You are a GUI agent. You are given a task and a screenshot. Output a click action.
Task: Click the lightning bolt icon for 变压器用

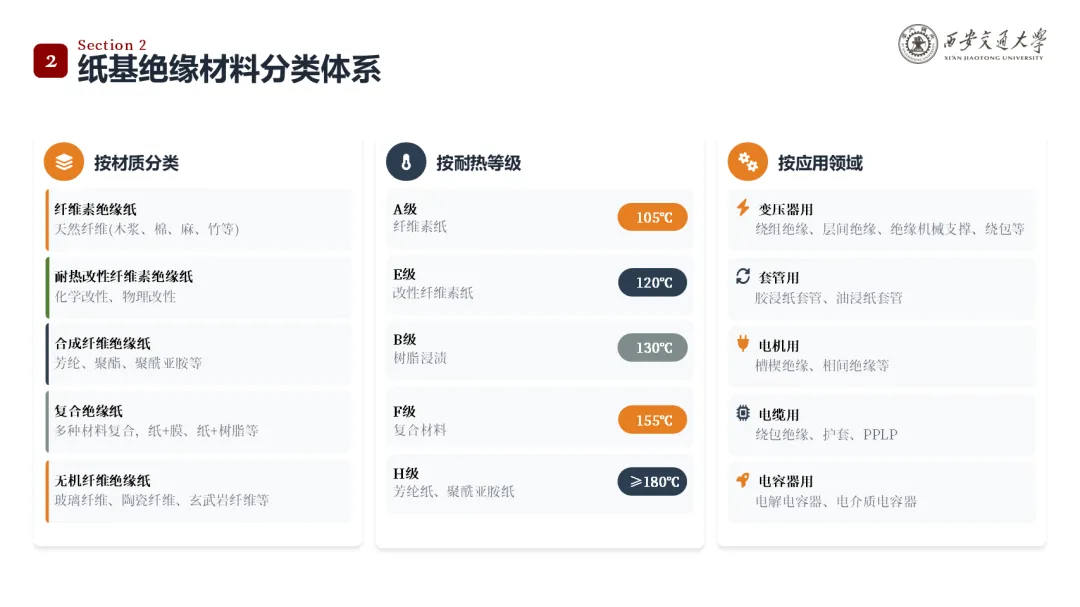pyautogui.click(x=742, y=207)
